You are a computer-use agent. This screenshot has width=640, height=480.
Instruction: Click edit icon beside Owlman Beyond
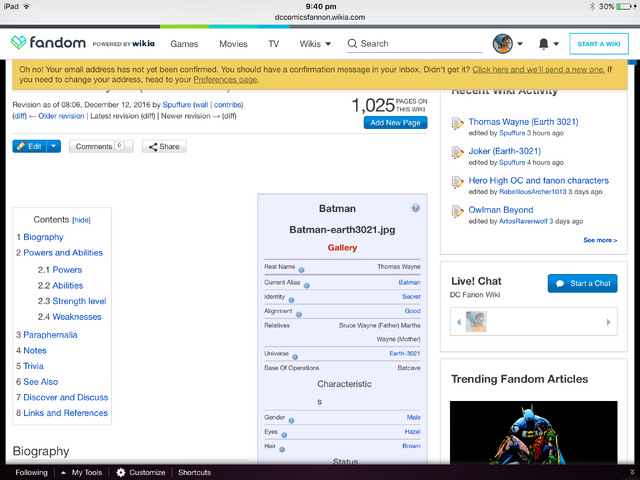pos(457,211)
